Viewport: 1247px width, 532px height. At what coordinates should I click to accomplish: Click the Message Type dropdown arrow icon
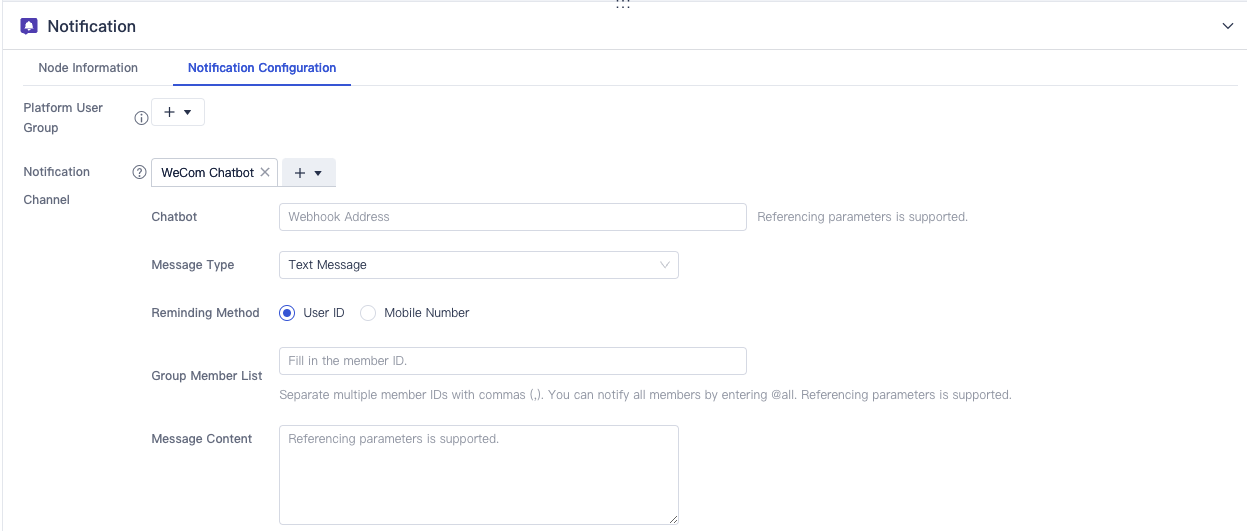665,265
